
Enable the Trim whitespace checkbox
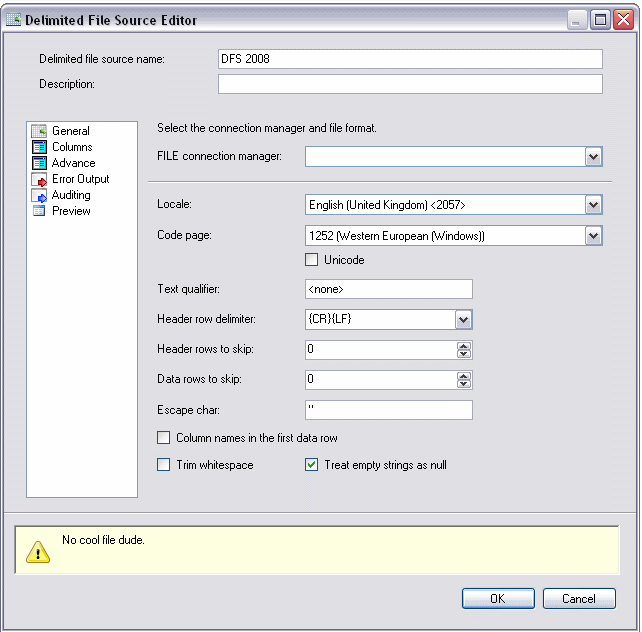coord(163,465)
